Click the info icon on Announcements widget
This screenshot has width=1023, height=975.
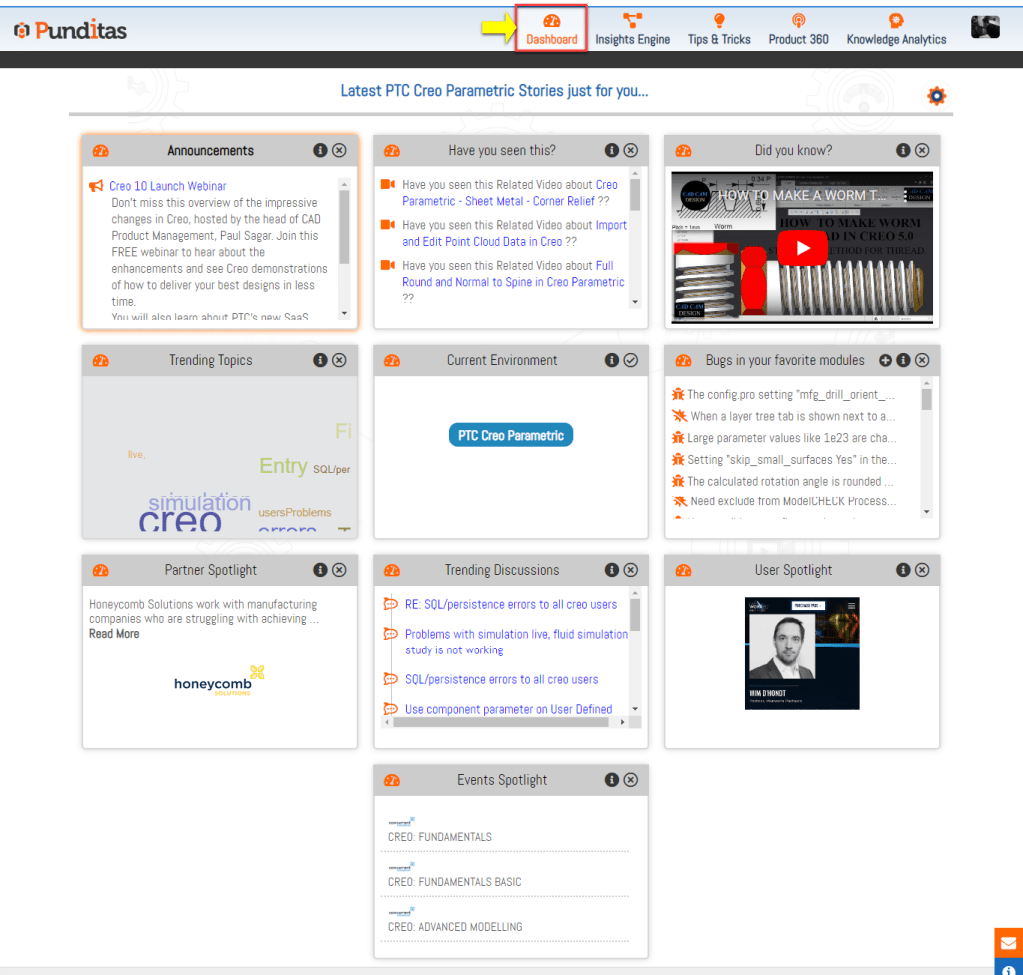320,150
